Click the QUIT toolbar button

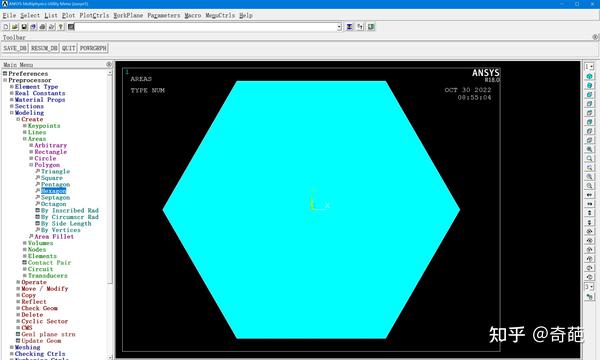coord(68,48)
